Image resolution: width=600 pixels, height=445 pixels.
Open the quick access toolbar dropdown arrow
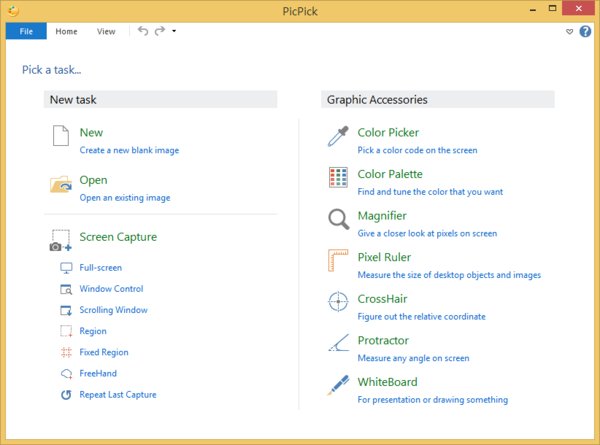[174, 32]
